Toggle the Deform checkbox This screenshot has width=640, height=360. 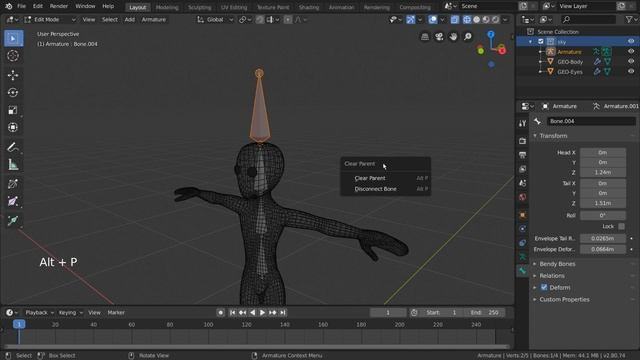click(x=544, y=287)
